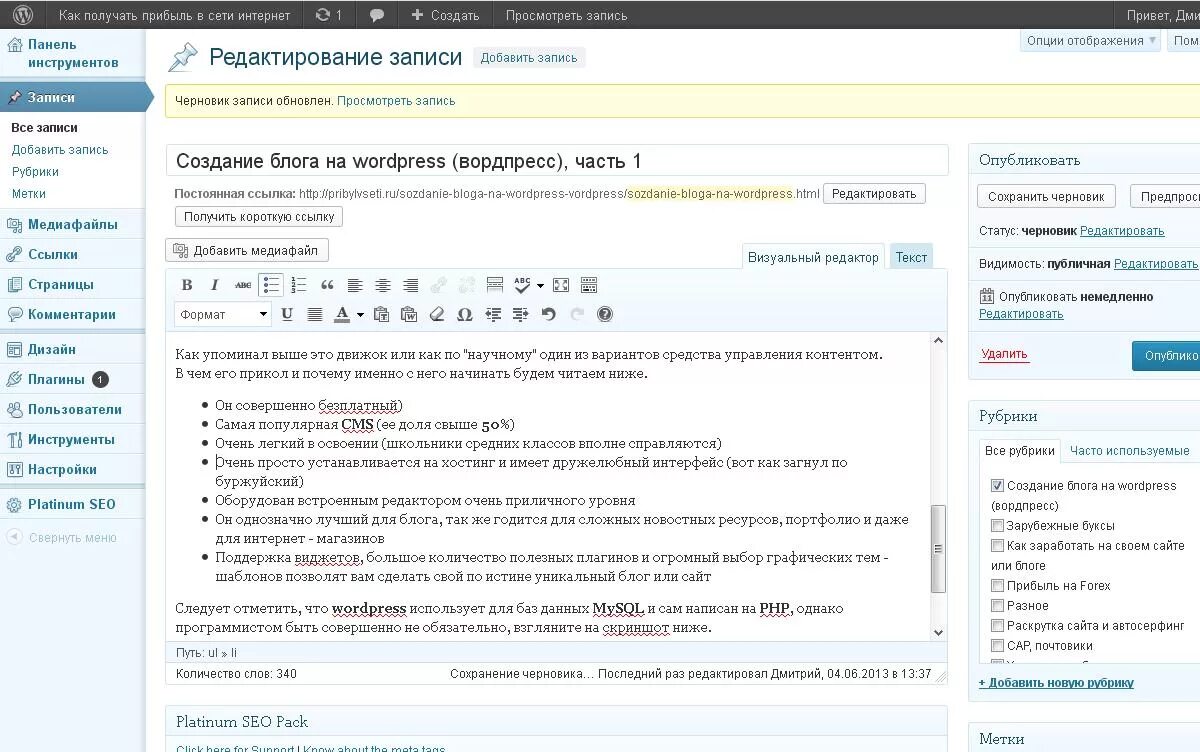
Task: Check 'Как заработать на своем сайте' category
Action: 997,545
